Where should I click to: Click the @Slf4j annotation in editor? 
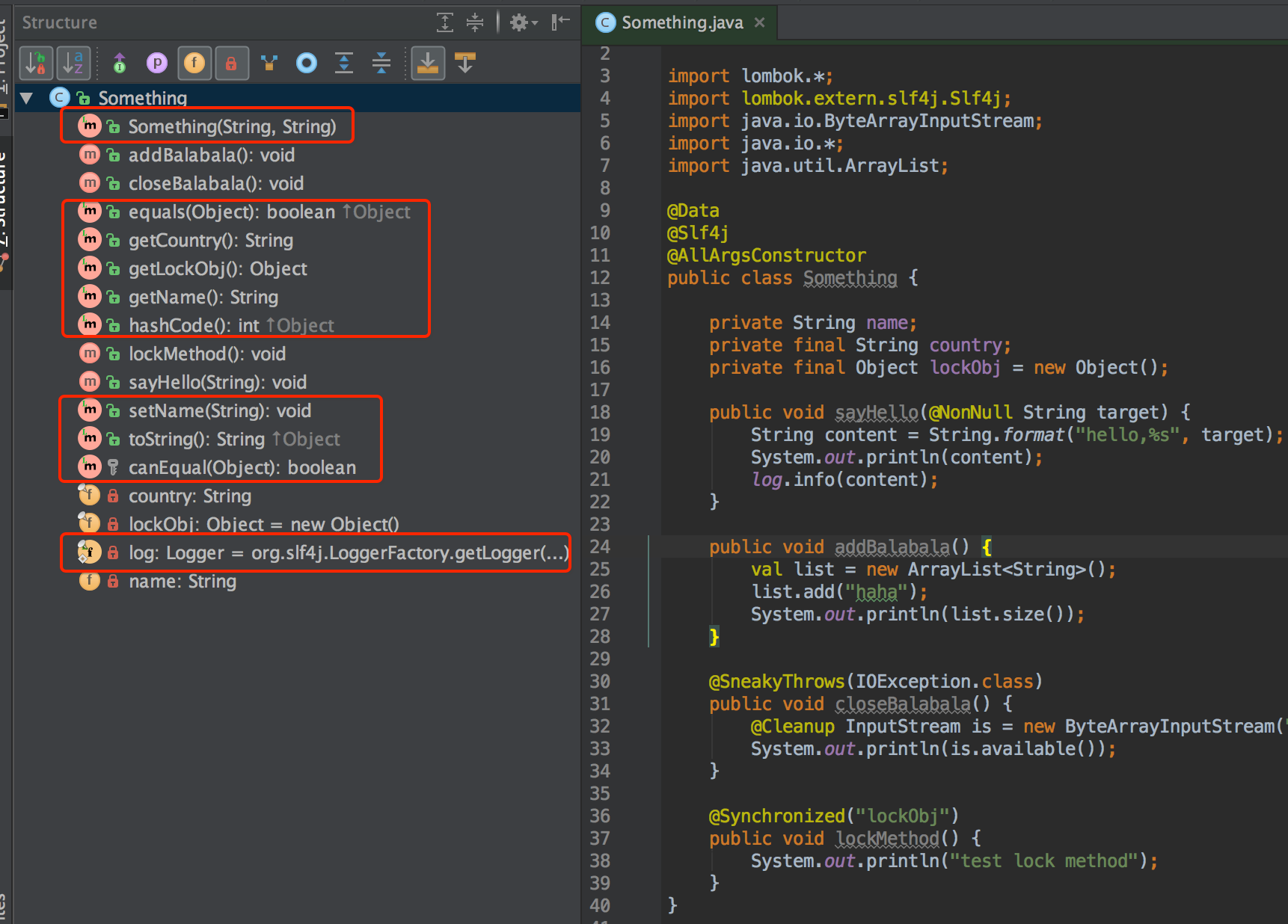pos(698,233)
